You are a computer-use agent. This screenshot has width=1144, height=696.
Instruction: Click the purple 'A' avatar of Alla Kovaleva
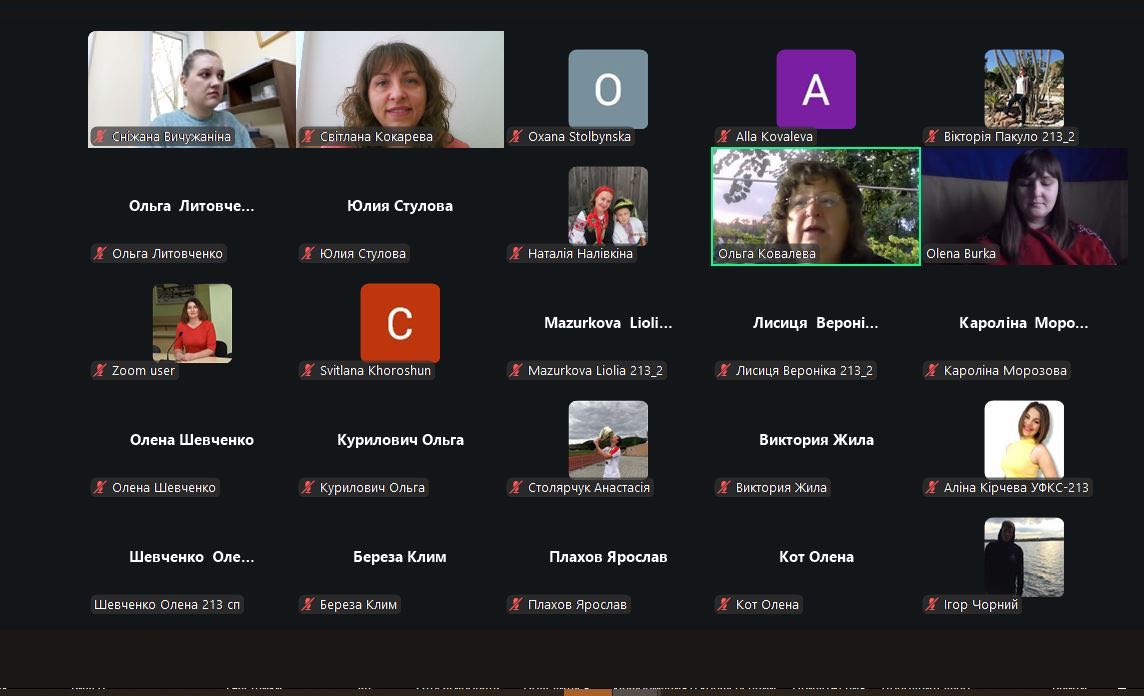click(x=816, y=90)
